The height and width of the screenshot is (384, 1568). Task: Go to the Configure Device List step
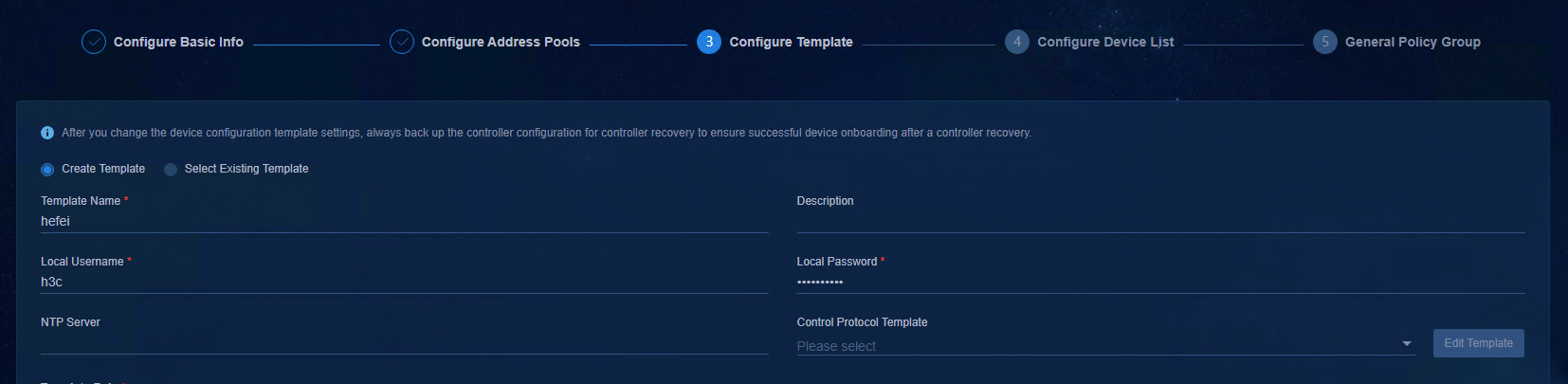tap(1105, 42)
